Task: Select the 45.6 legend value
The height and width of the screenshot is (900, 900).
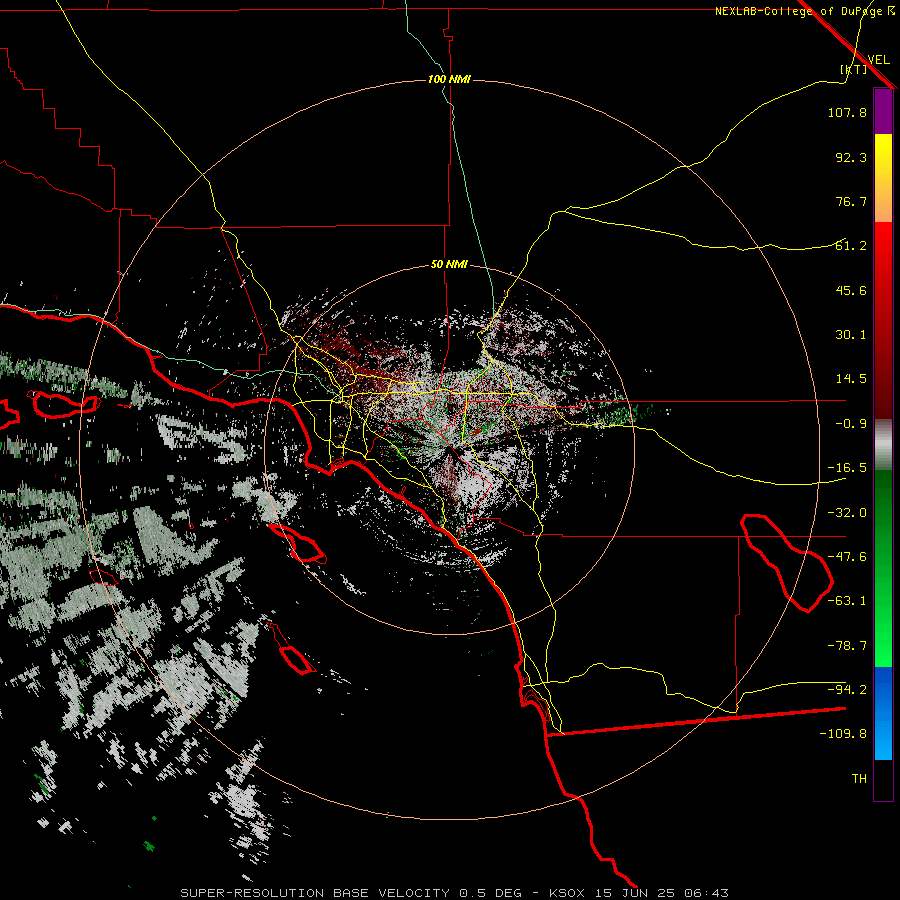Action: click(x=851, y=290)
